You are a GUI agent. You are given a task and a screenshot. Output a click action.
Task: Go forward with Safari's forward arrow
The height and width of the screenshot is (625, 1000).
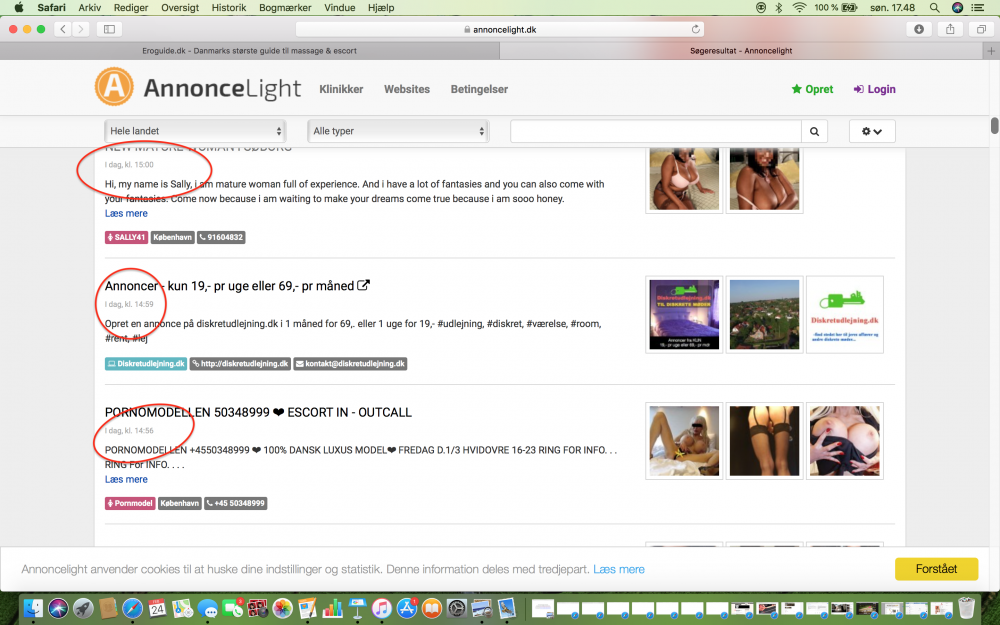tap(80, 29)
